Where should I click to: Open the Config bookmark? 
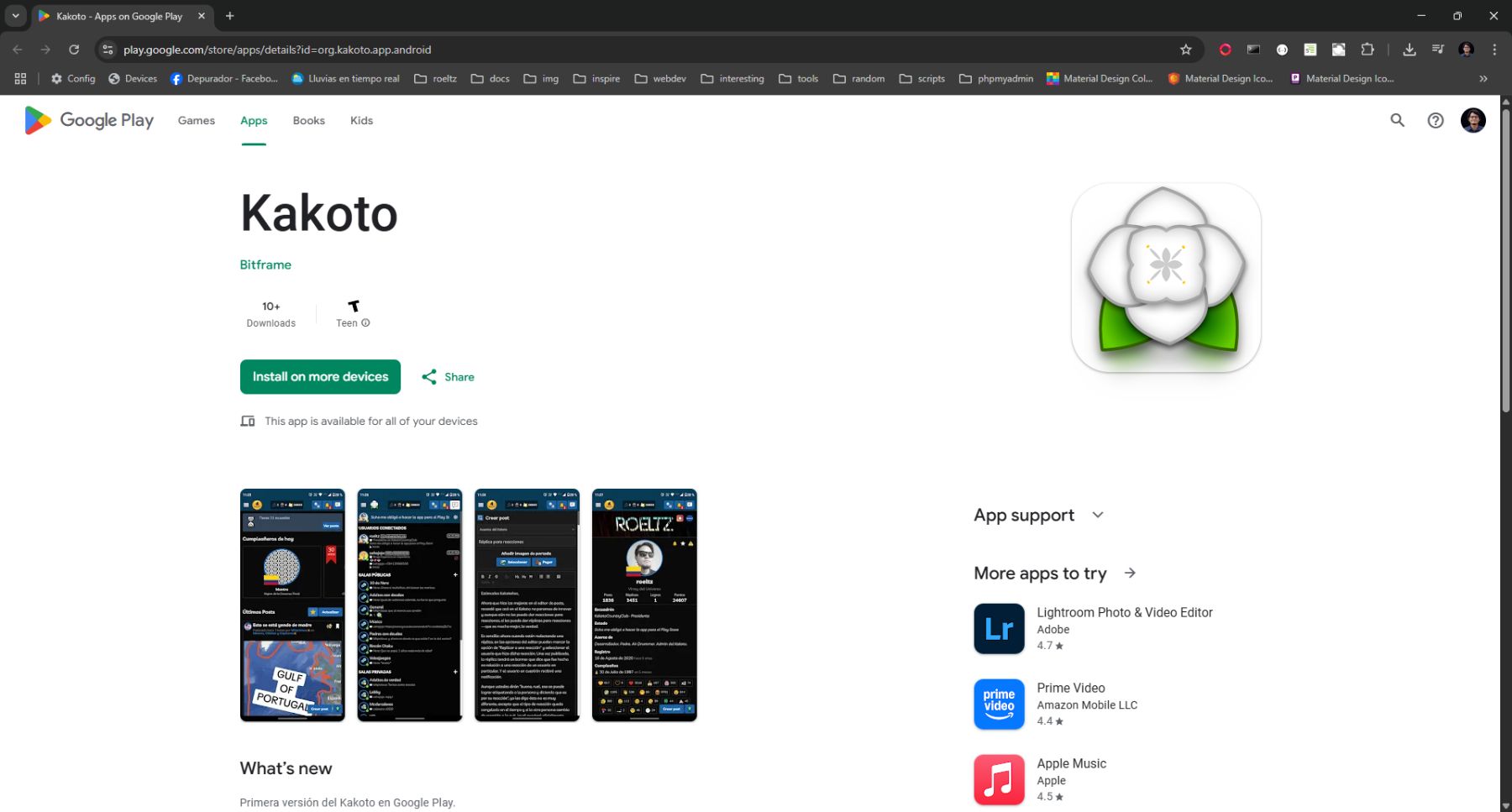coord(73,78)
